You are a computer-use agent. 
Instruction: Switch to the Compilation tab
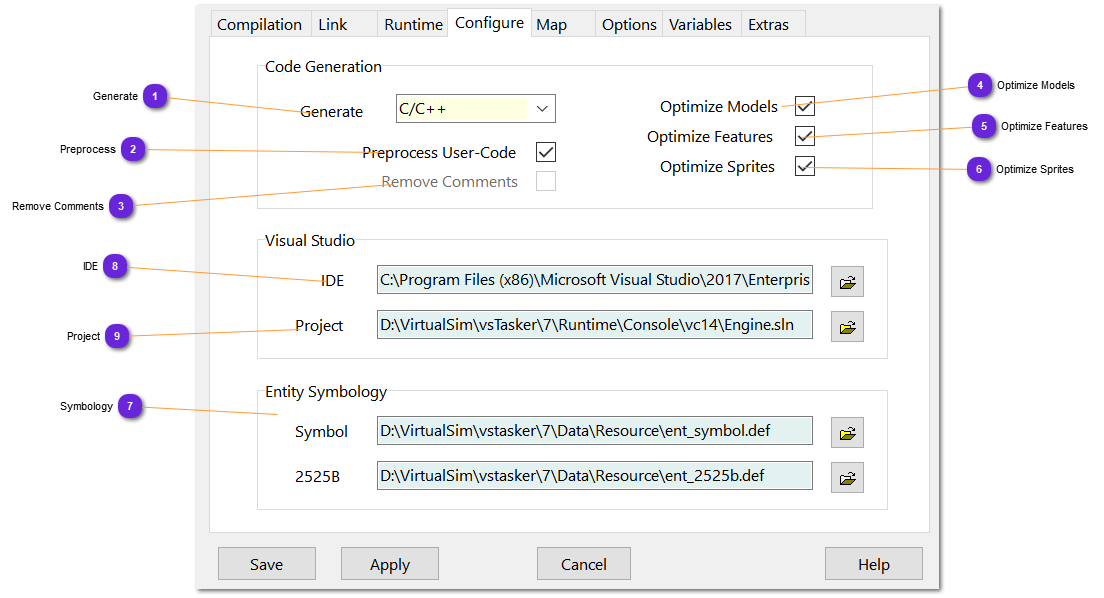coord(259,24)
